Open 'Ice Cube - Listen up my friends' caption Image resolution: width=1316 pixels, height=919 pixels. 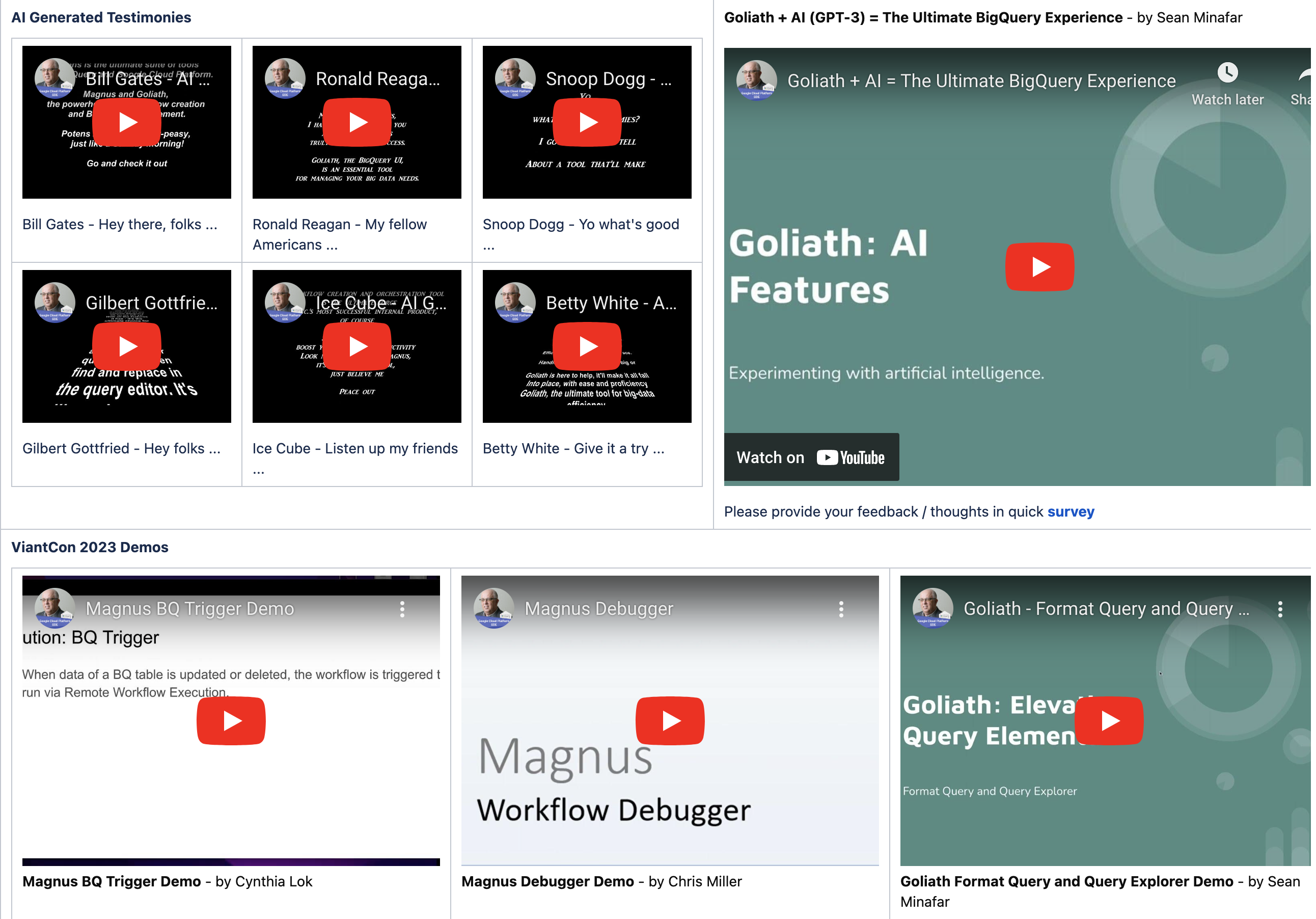coord(355,458)
